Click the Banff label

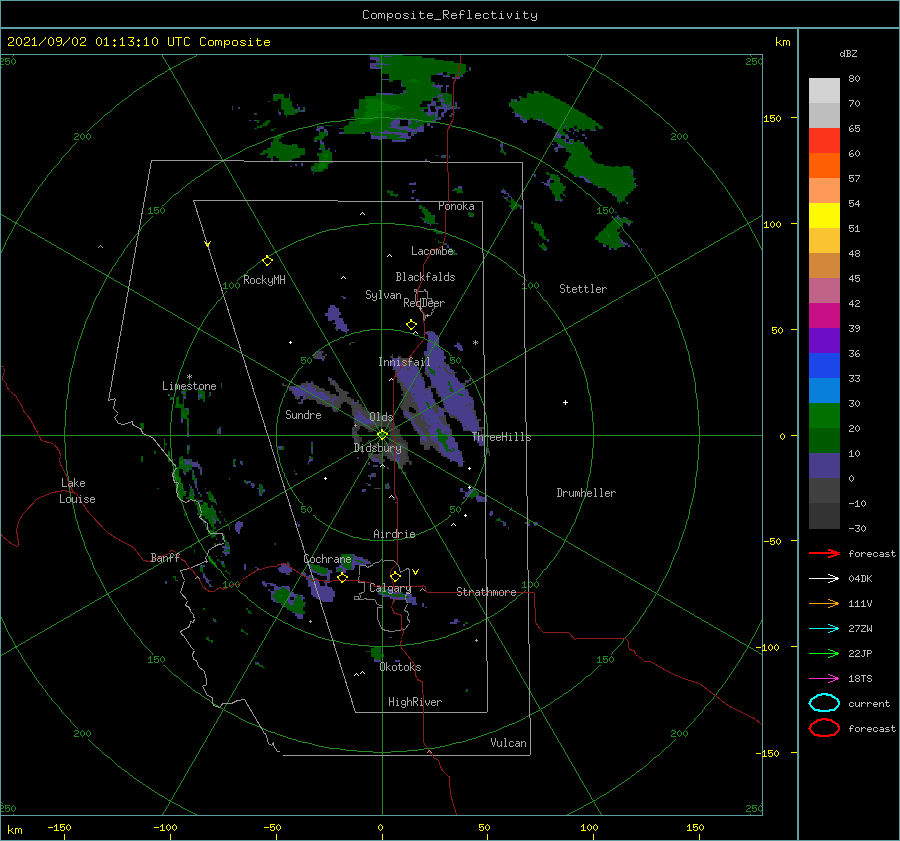pos(165,557)
